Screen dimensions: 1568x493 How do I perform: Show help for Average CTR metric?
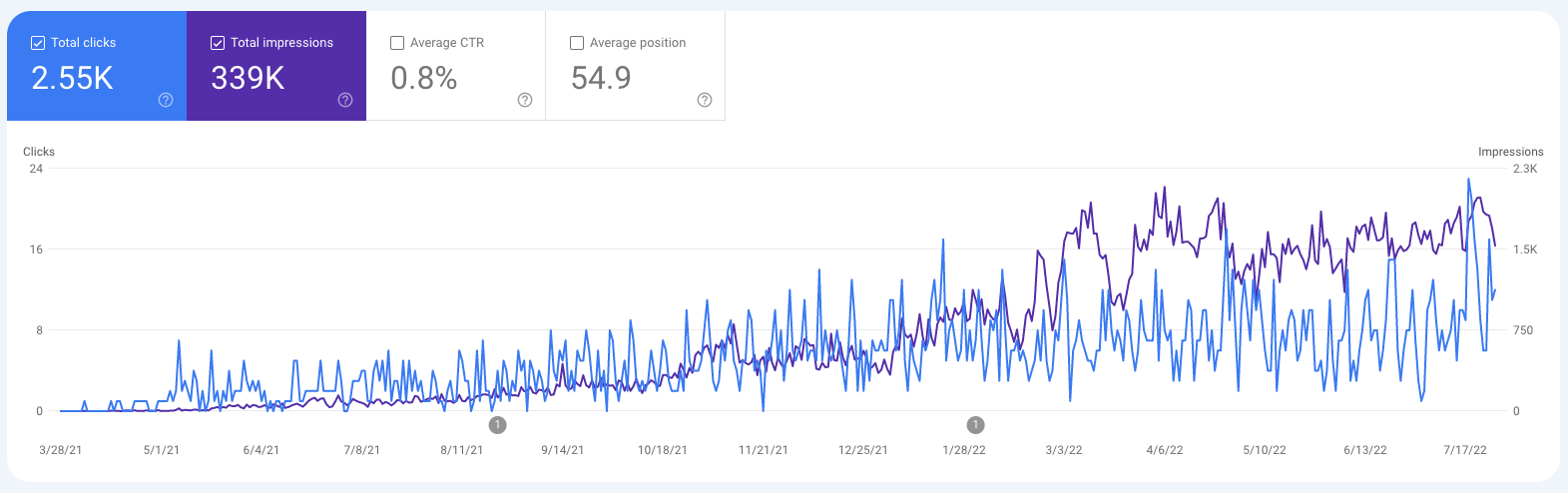[x=525, y=100]
